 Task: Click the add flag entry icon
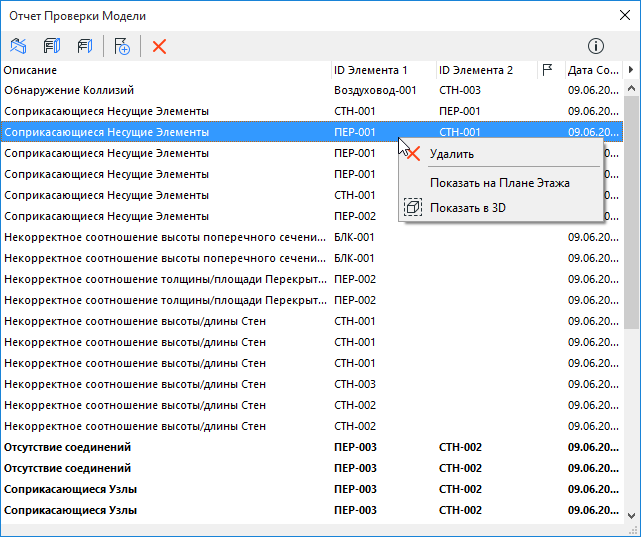[122, 46]
